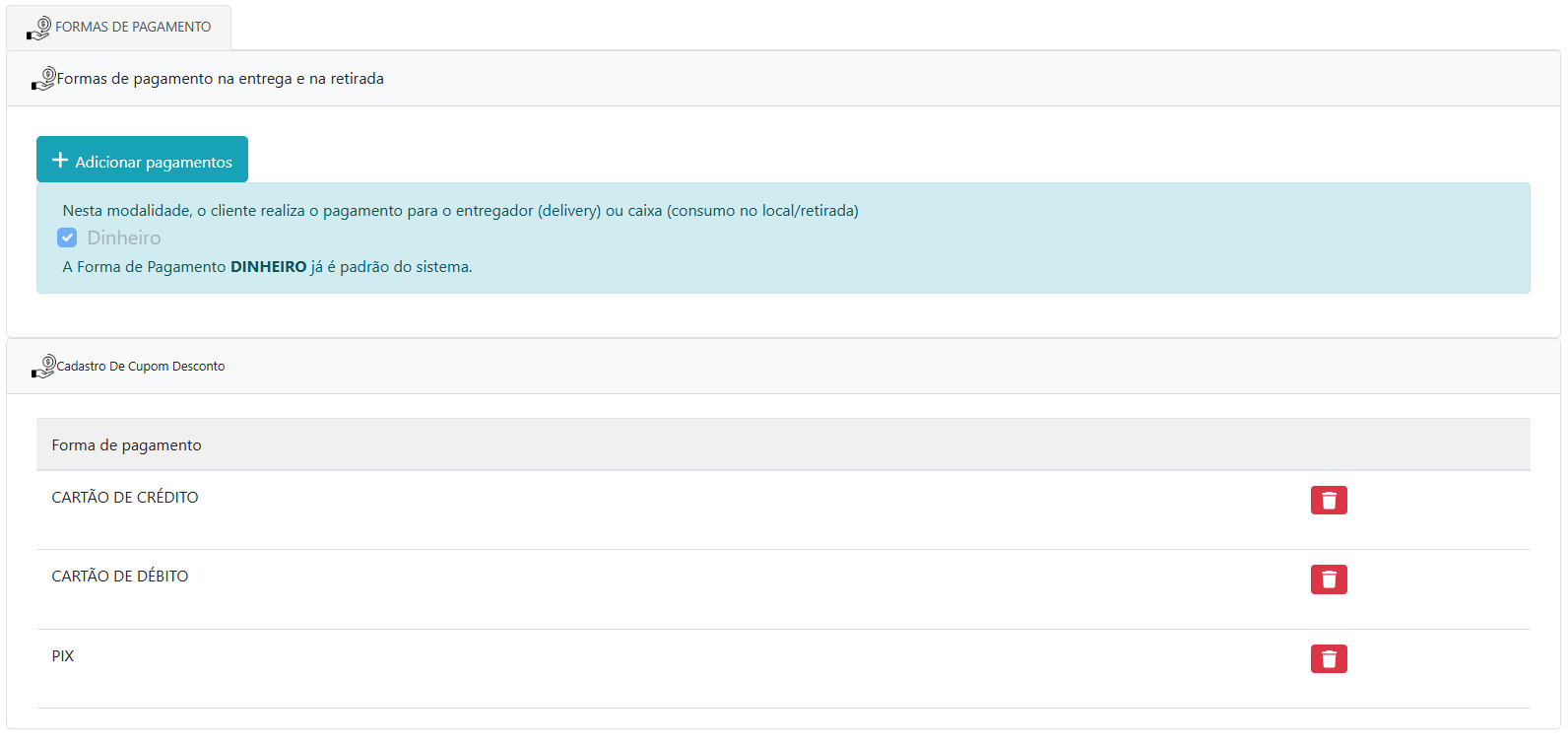
Task: Open the FORMAS DE PAGAMENTO tab
Action: [x=132, y=28]
